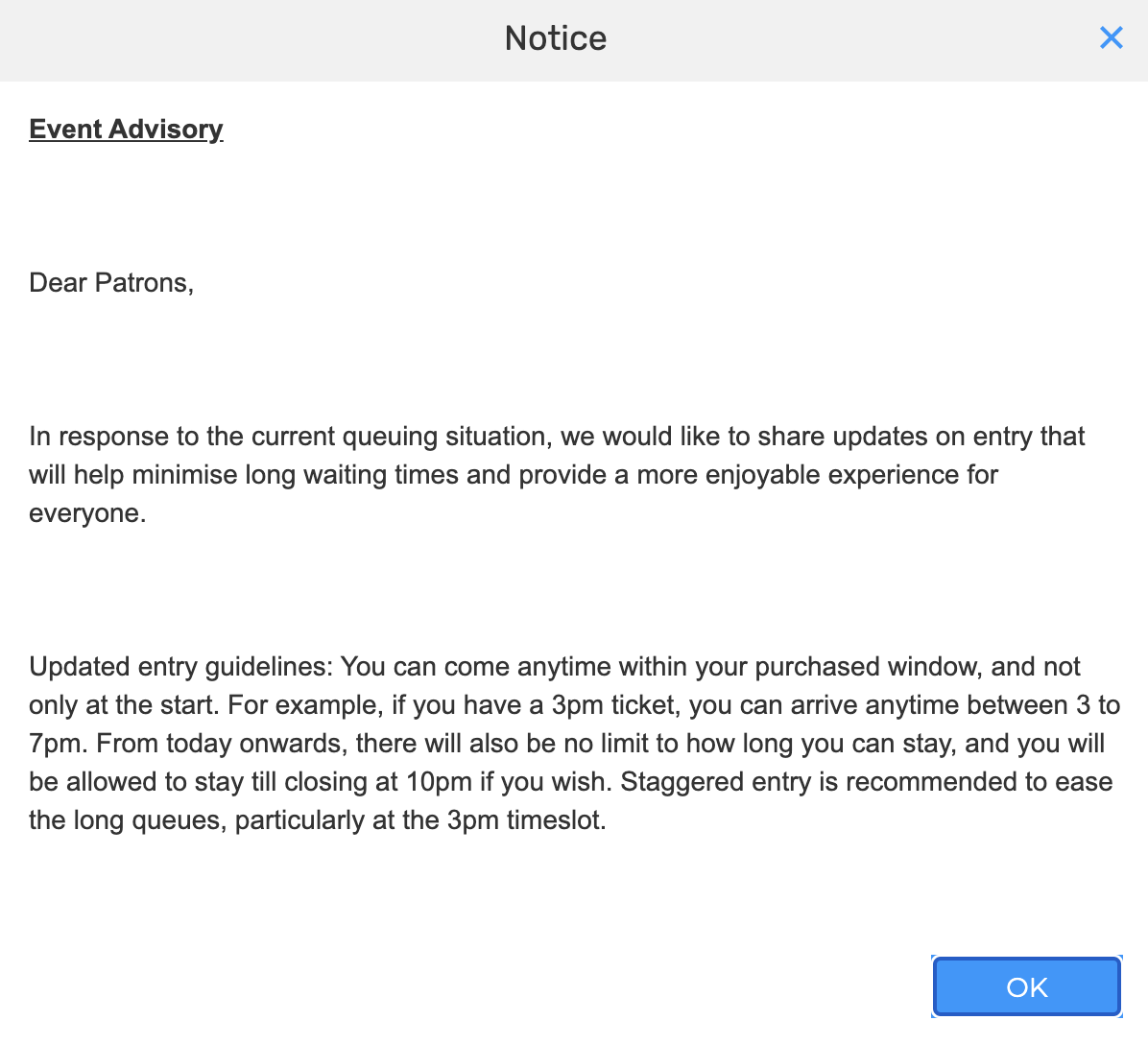
Task: Confirm the notice with the OK button
Action: 1026,986
